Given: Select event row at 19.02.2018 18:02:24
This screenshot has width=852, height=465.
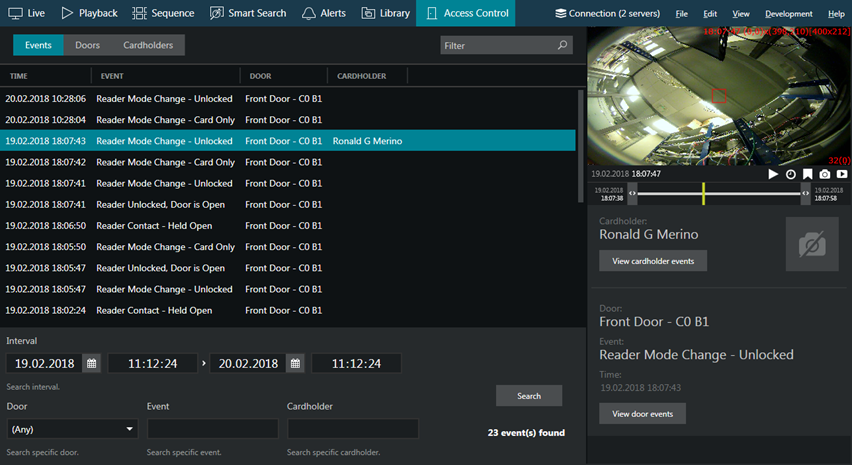Looking at the screenshot, I should pos(287,310).
